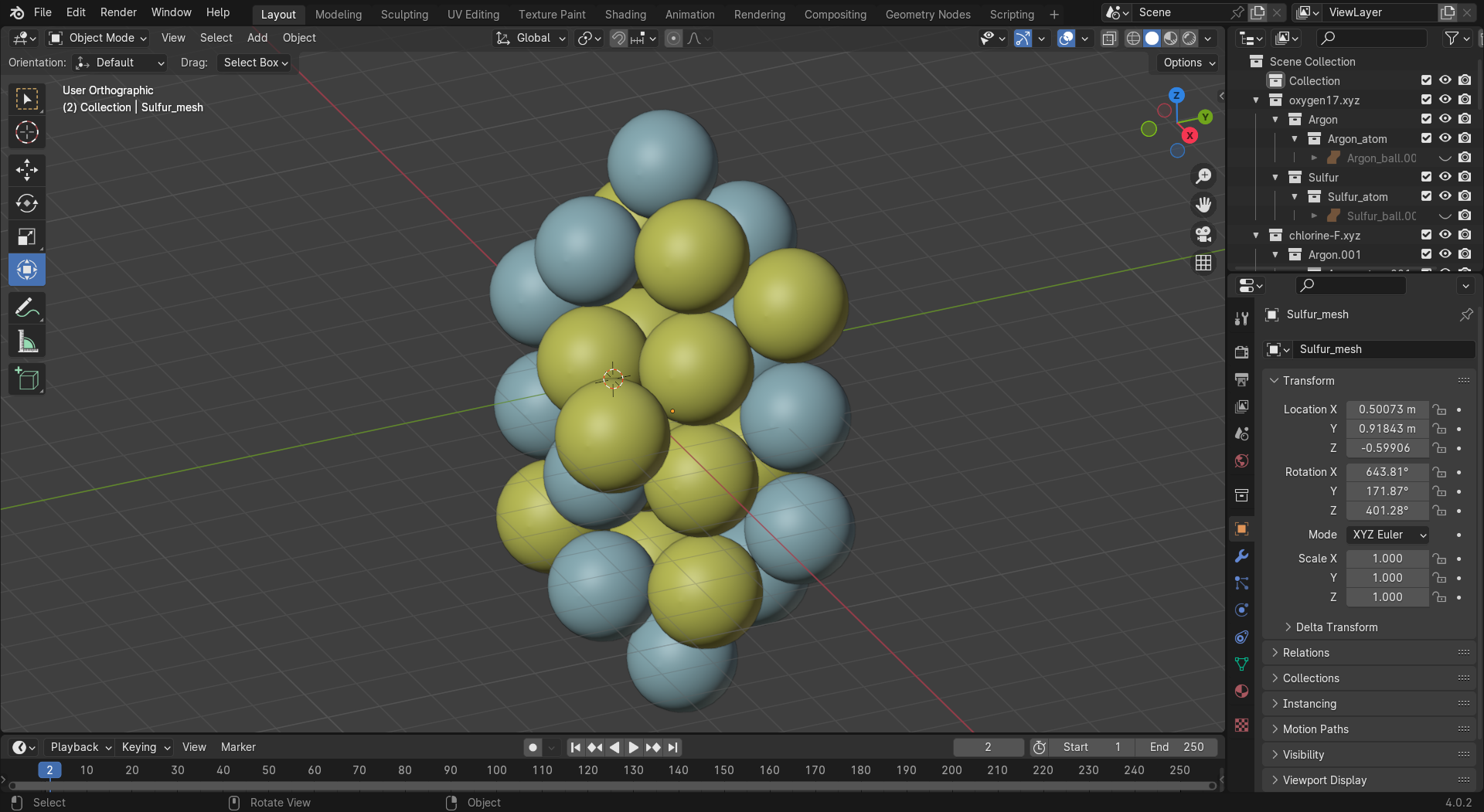Open the Object Mode dropdown
This screenshot has width=1484, height=812.
click(x=97, y=38)
